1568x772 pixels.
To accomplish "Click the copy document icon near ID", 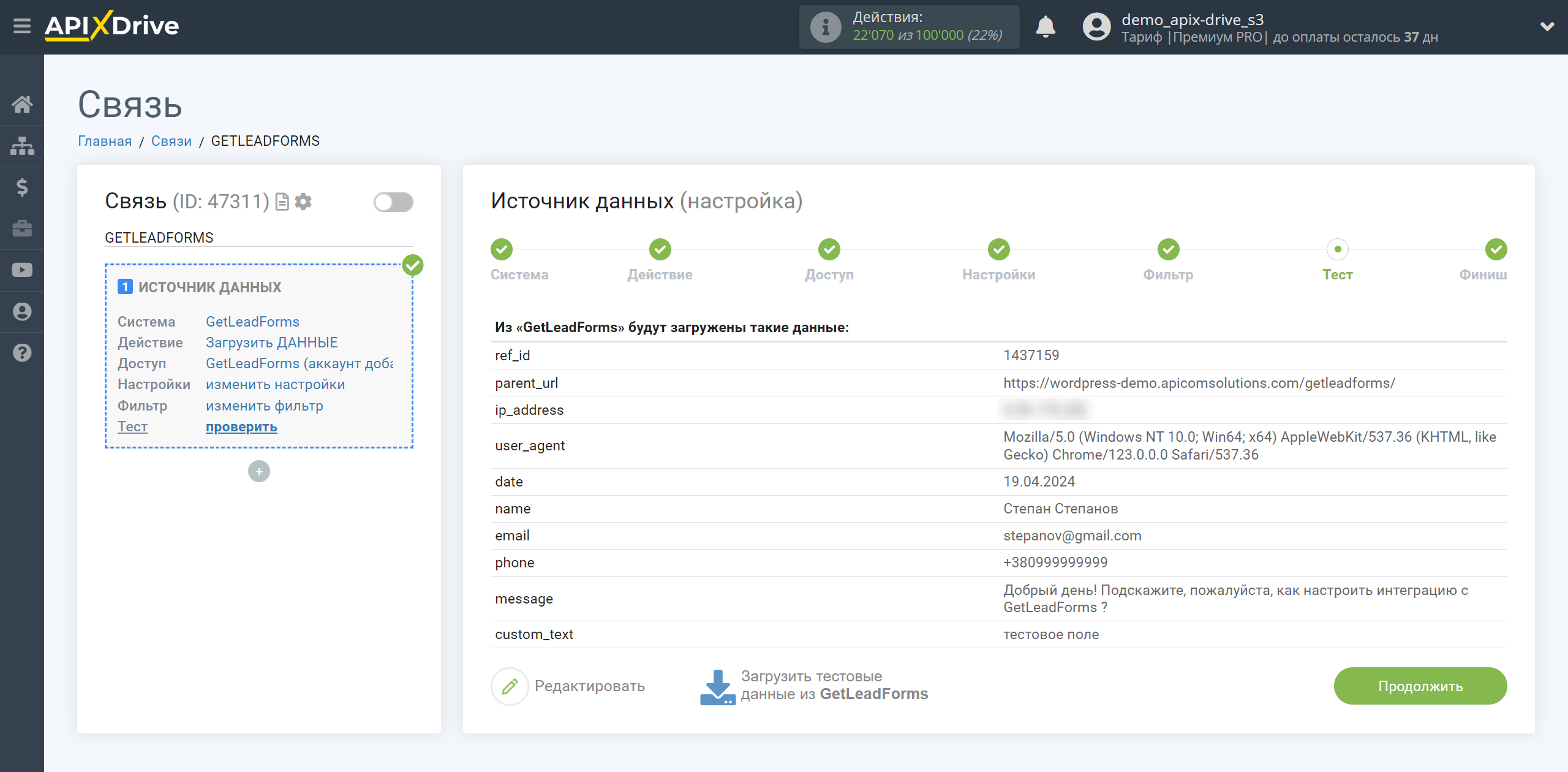I will tap(282, 202).
